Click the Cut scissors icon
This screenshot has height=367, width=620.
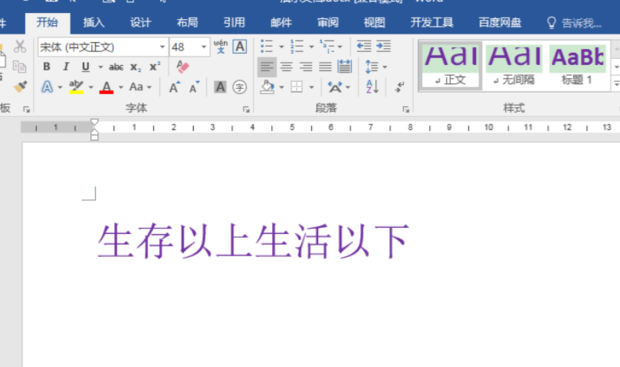(x=20, y=46)
